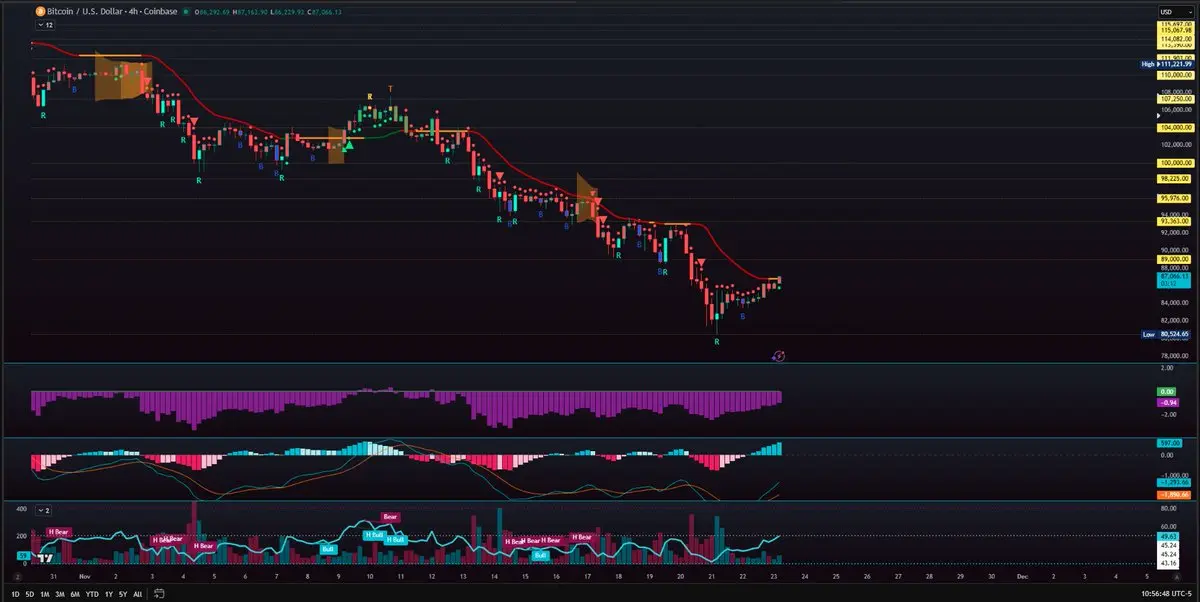Click the blue B marker near Nov 22
The image size is (1200, 602).
[x=742, y=316]
